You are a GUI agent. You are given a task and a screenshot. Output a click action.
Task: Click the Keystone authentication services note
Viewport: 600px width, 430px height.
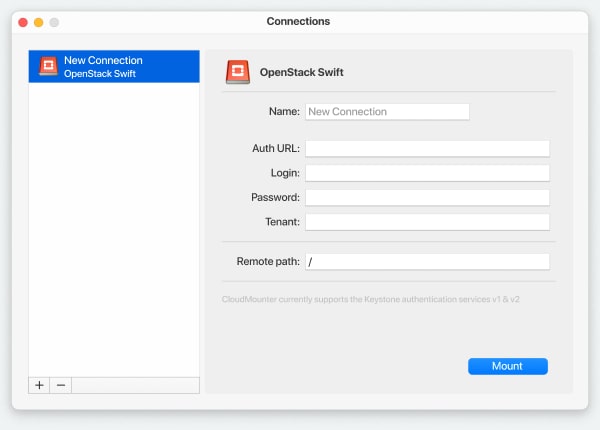click(x=370, y=299)
